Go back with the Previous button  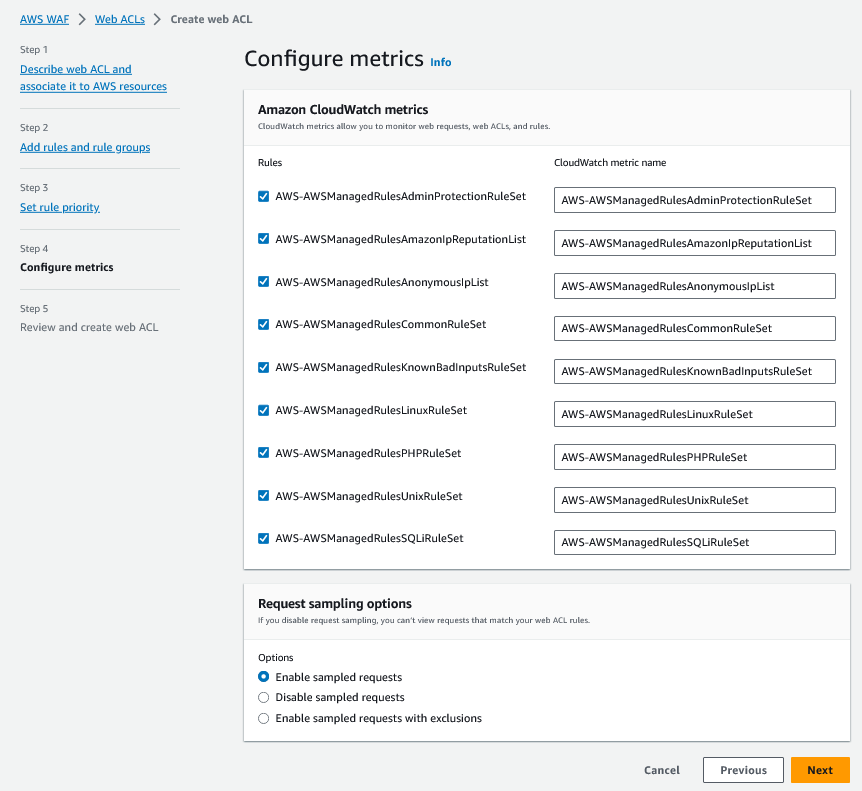pos(743,770)
